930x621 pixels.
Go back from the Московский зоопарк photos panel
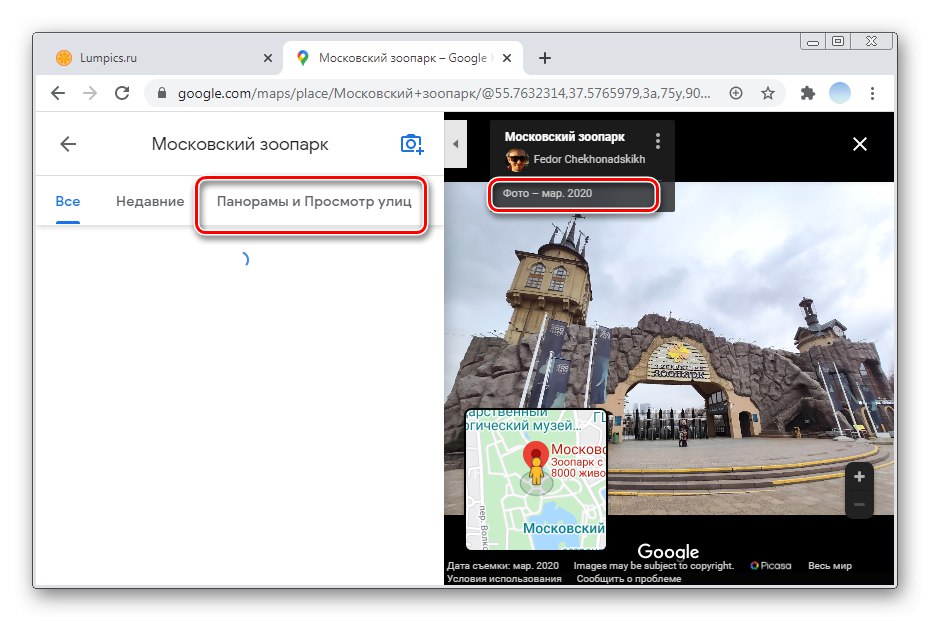[x=68, y=144]
